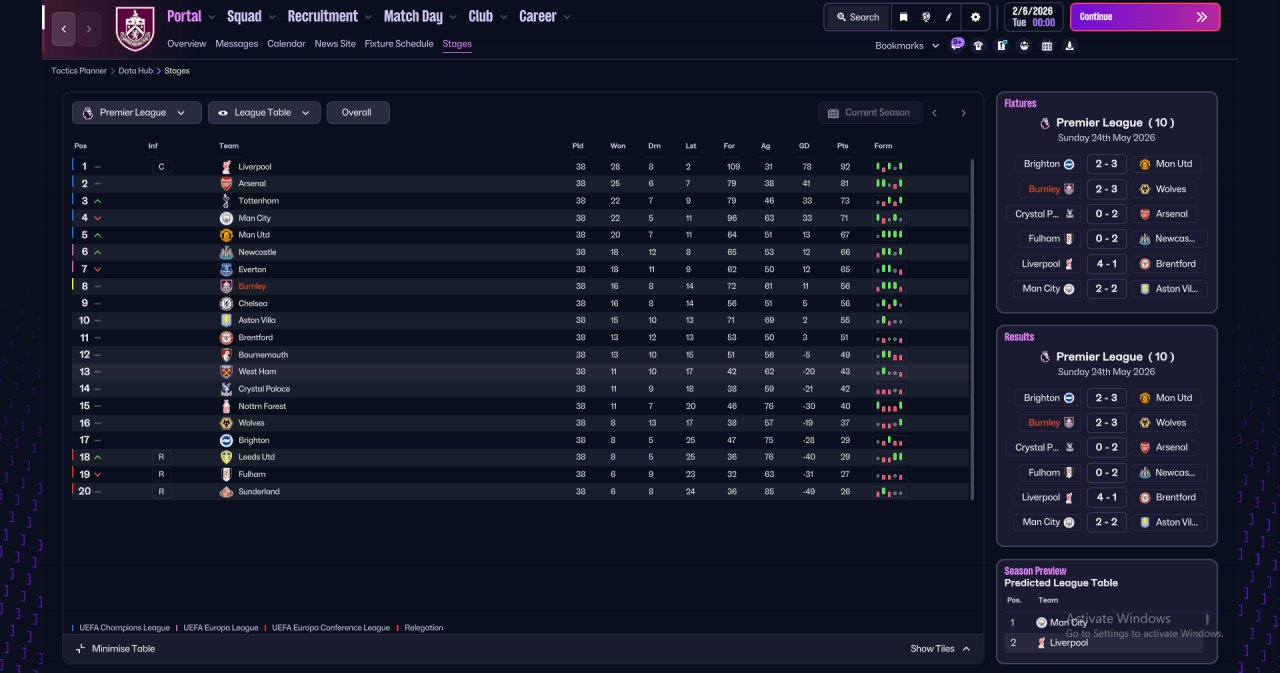Click the globe icon in top toolbar
The width and height of the screenshot is (1280, 673).
[x=926, y=17]
